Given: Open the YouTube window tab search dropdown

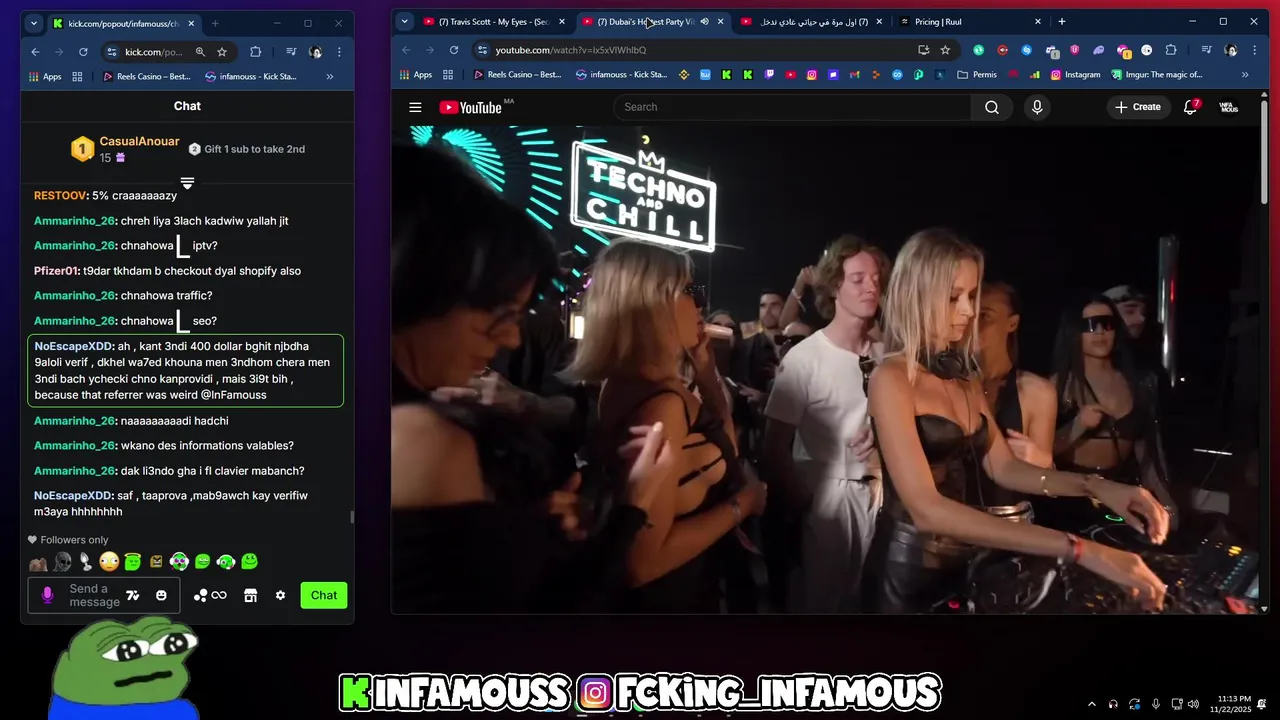Looking at the screenshot, I should (404, 21).
